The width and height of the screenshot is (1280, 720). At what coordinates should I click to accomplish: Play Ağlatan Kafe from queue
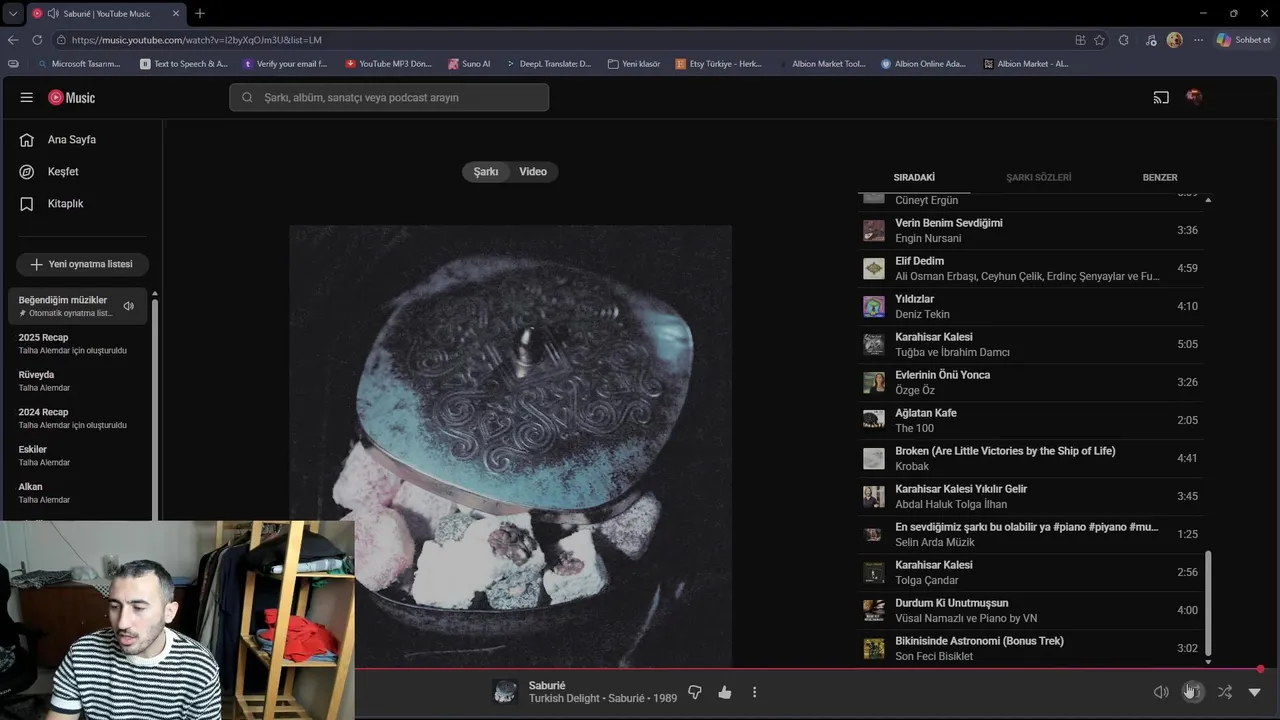1030,420
